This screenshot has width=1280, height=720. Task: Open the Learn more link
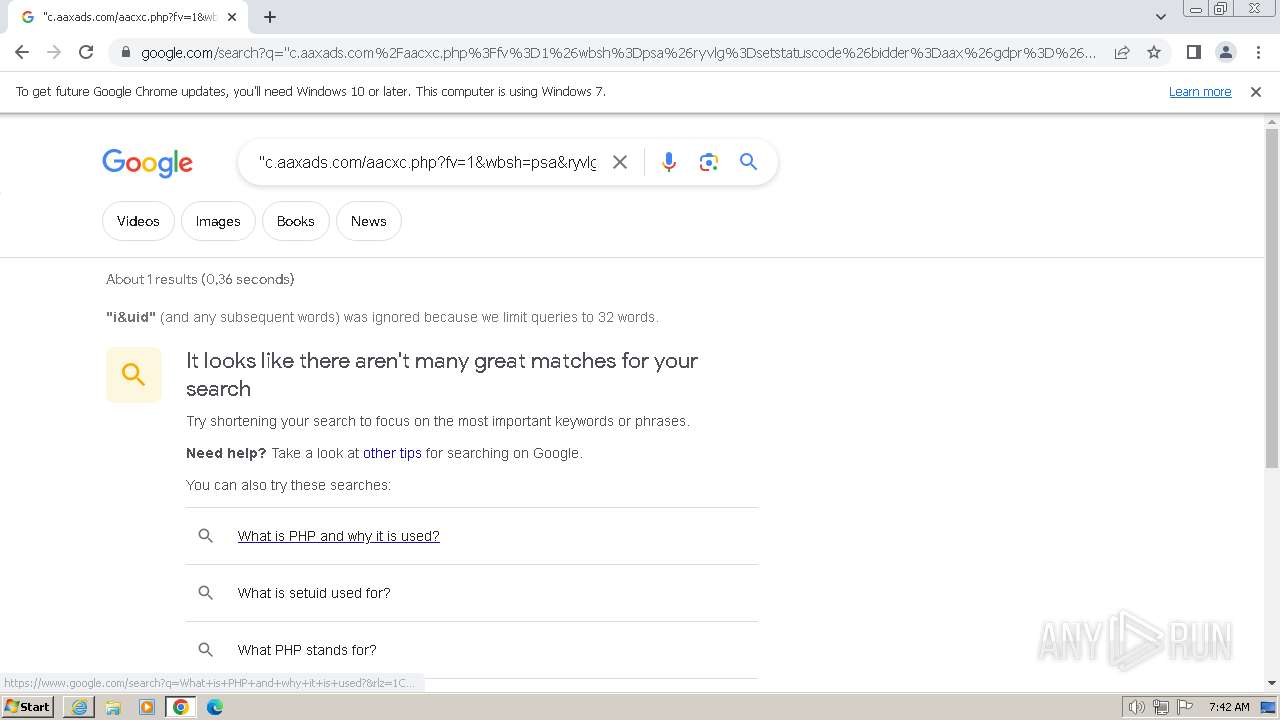point(1200,91)
